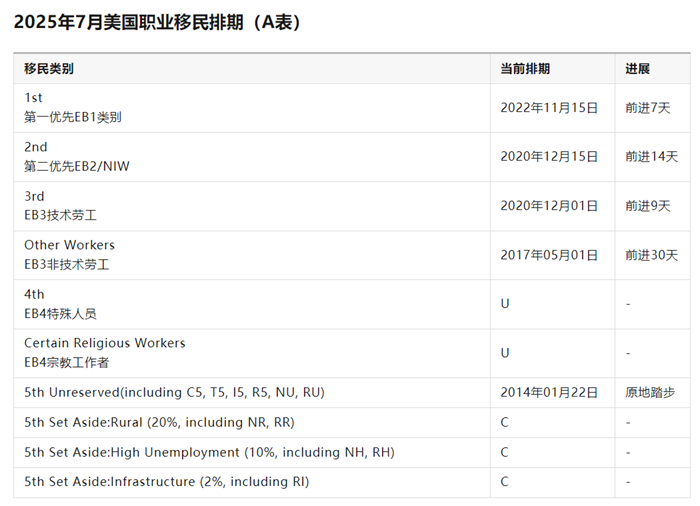This screenshot has height=506, width=700.
Task: Click the 进展 column header
Action: [637, 69]
